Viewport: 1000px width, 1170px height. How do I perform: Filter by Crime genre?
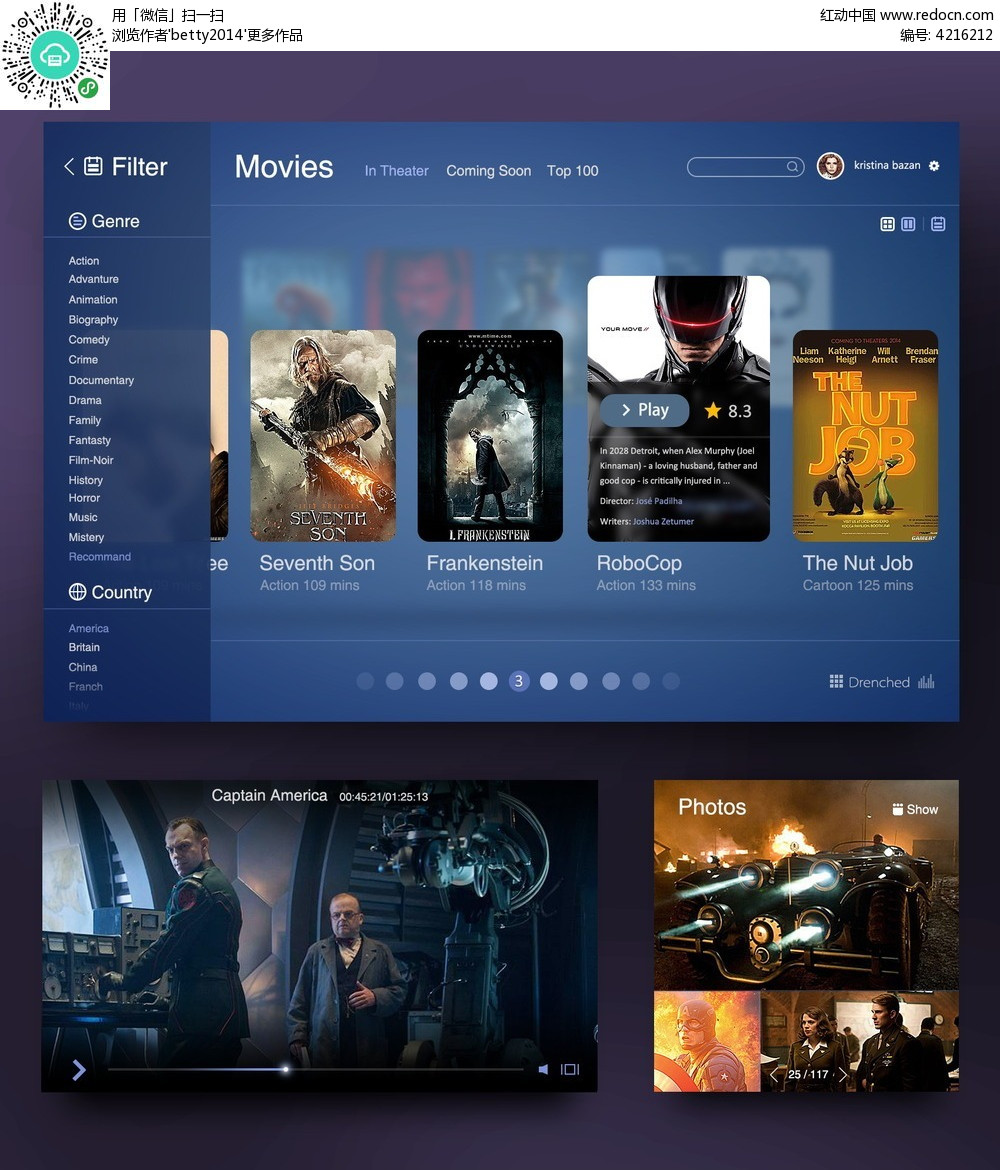(83, 360)
